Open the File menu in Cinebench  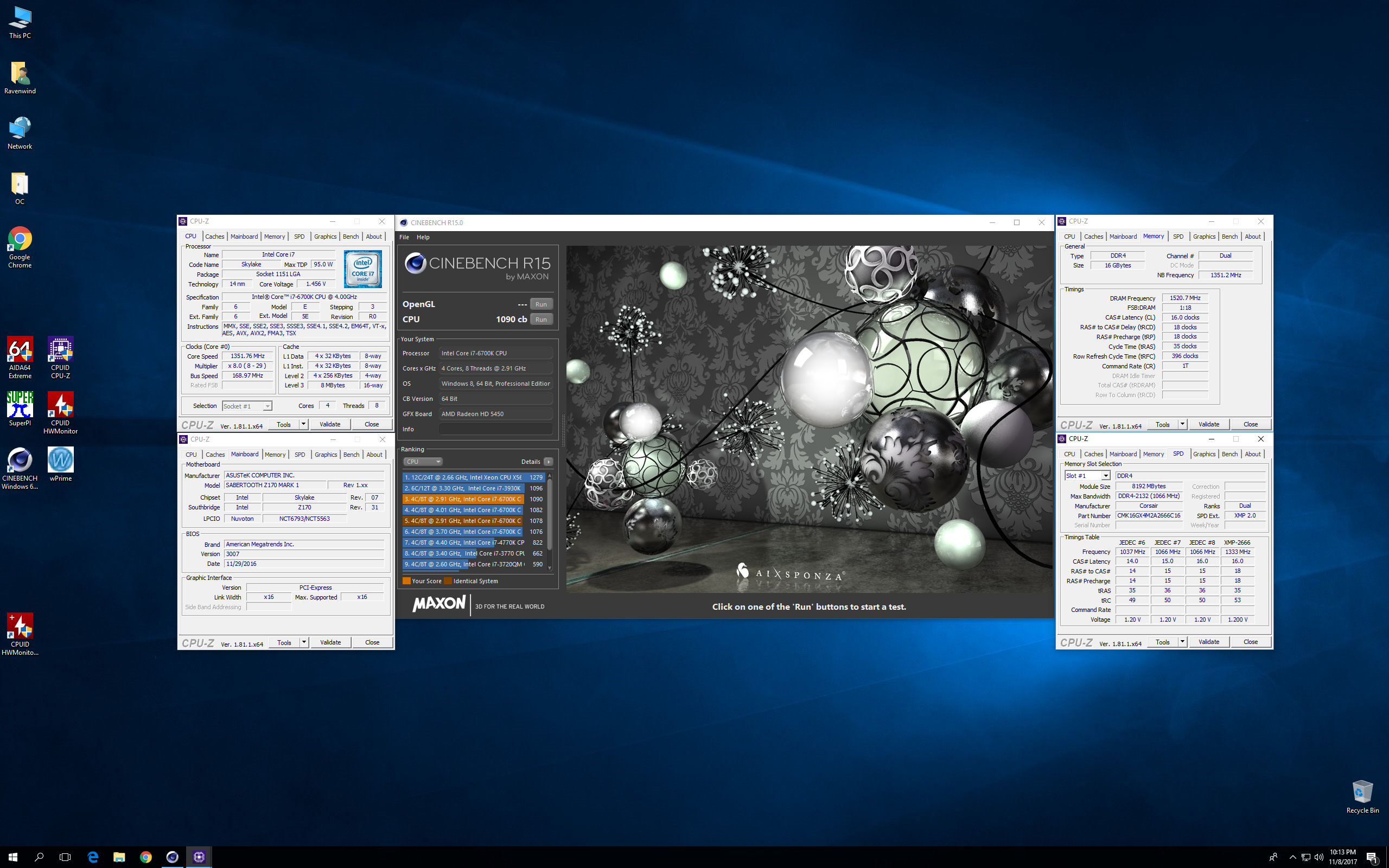[x=404, y=237]
